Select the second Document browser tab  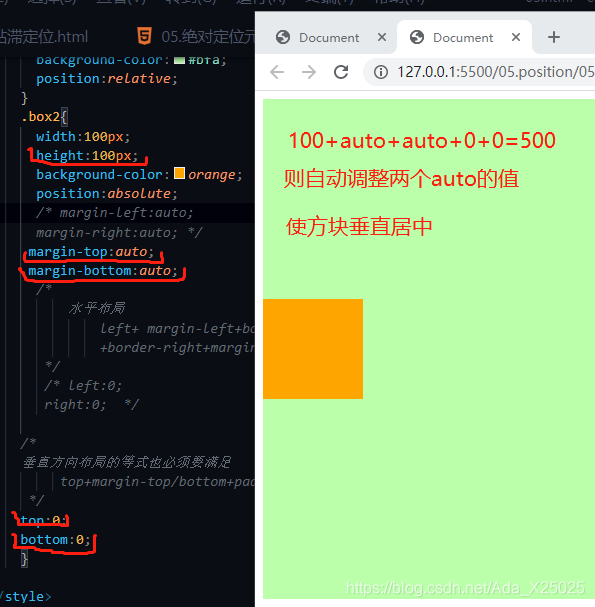(x=464, y=38)
